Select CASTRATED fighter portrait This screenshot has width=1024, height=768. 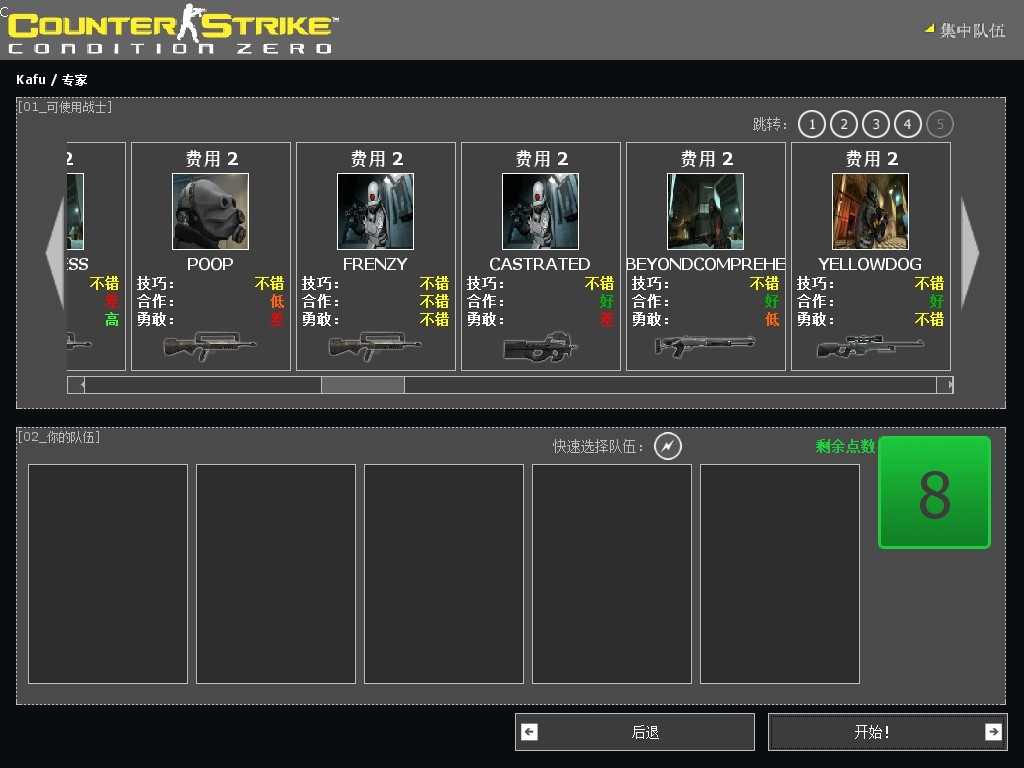tap(540, 211)
